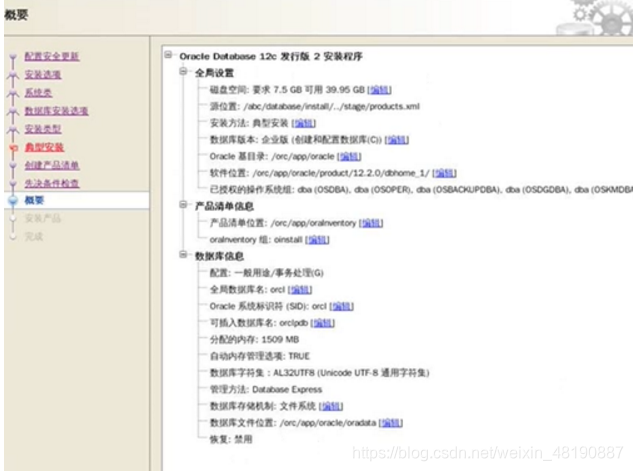Screen dimensions: 633x471
Task: Edit the 数据库版本 setting
Action: (x=397, y=140)
